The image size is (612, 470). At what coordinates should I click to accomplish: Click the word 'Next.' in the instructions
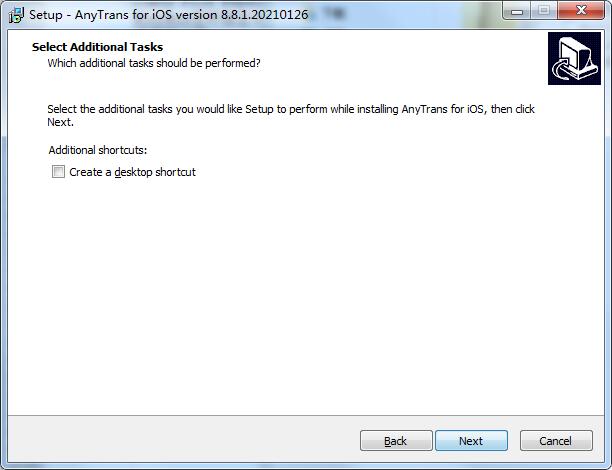(x=61, y=122)
